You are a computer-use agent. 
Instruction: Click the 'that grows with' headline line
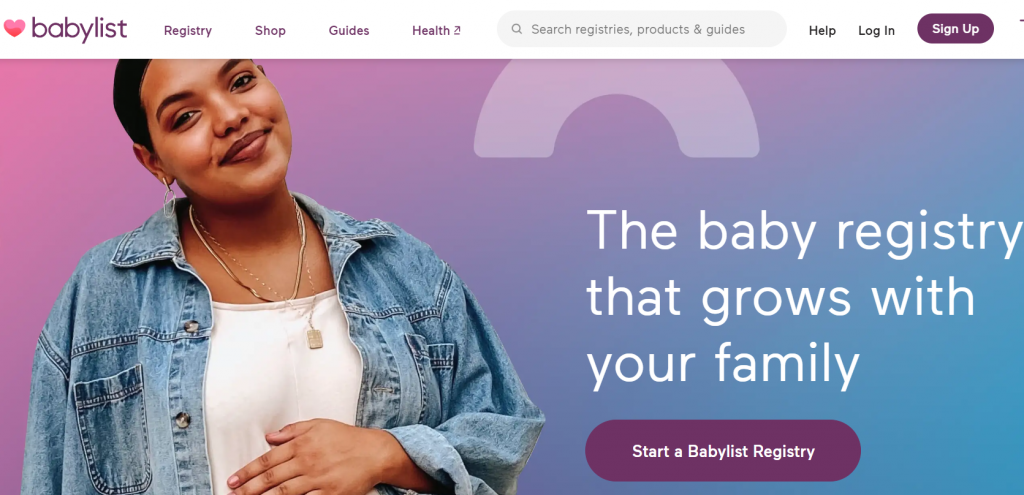tap(781, 296)
